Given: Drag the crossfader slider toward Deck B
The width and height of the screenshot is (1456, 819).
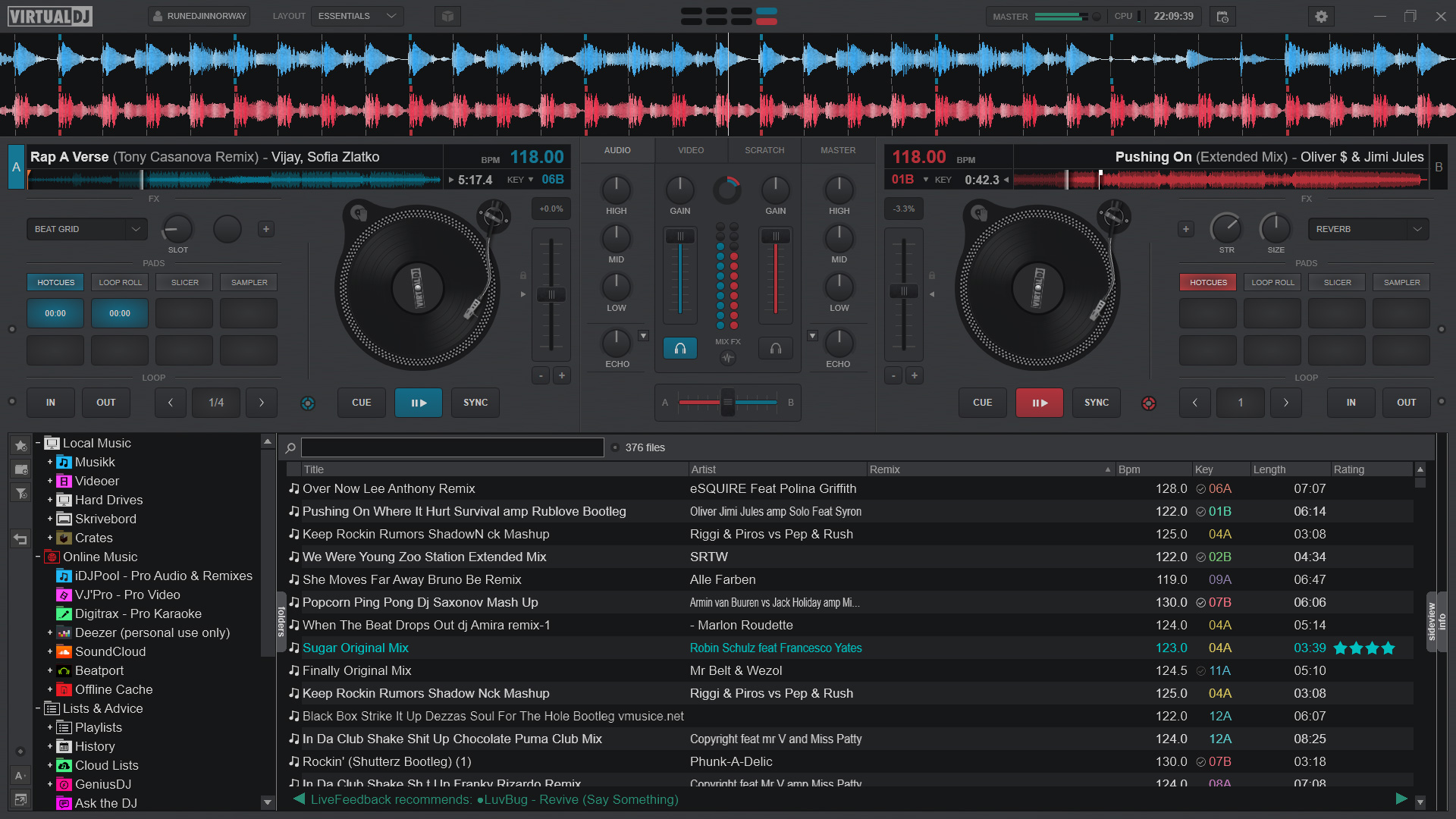Looking at the screenshot, I should coord(727,402).
